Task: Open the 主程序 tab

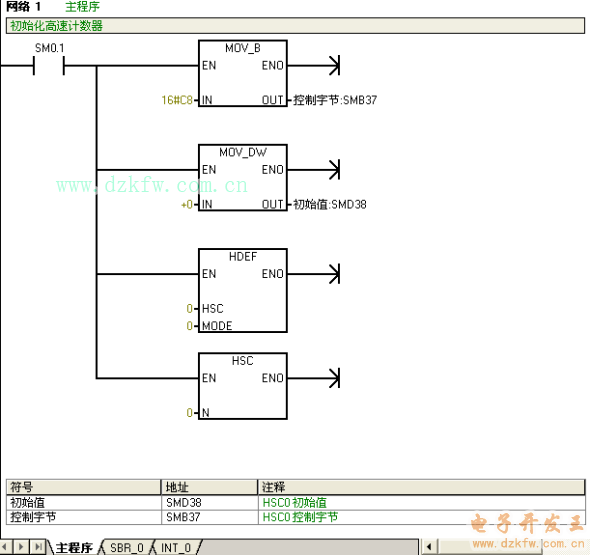Action: click(74, 547)
